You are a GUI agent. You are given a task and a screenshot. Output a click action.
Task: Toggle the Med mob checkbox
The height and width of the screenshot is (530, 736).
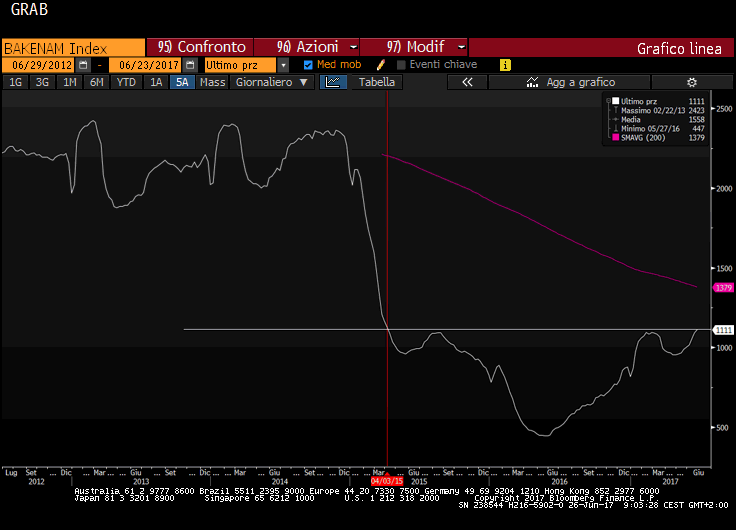coord(308,65)
